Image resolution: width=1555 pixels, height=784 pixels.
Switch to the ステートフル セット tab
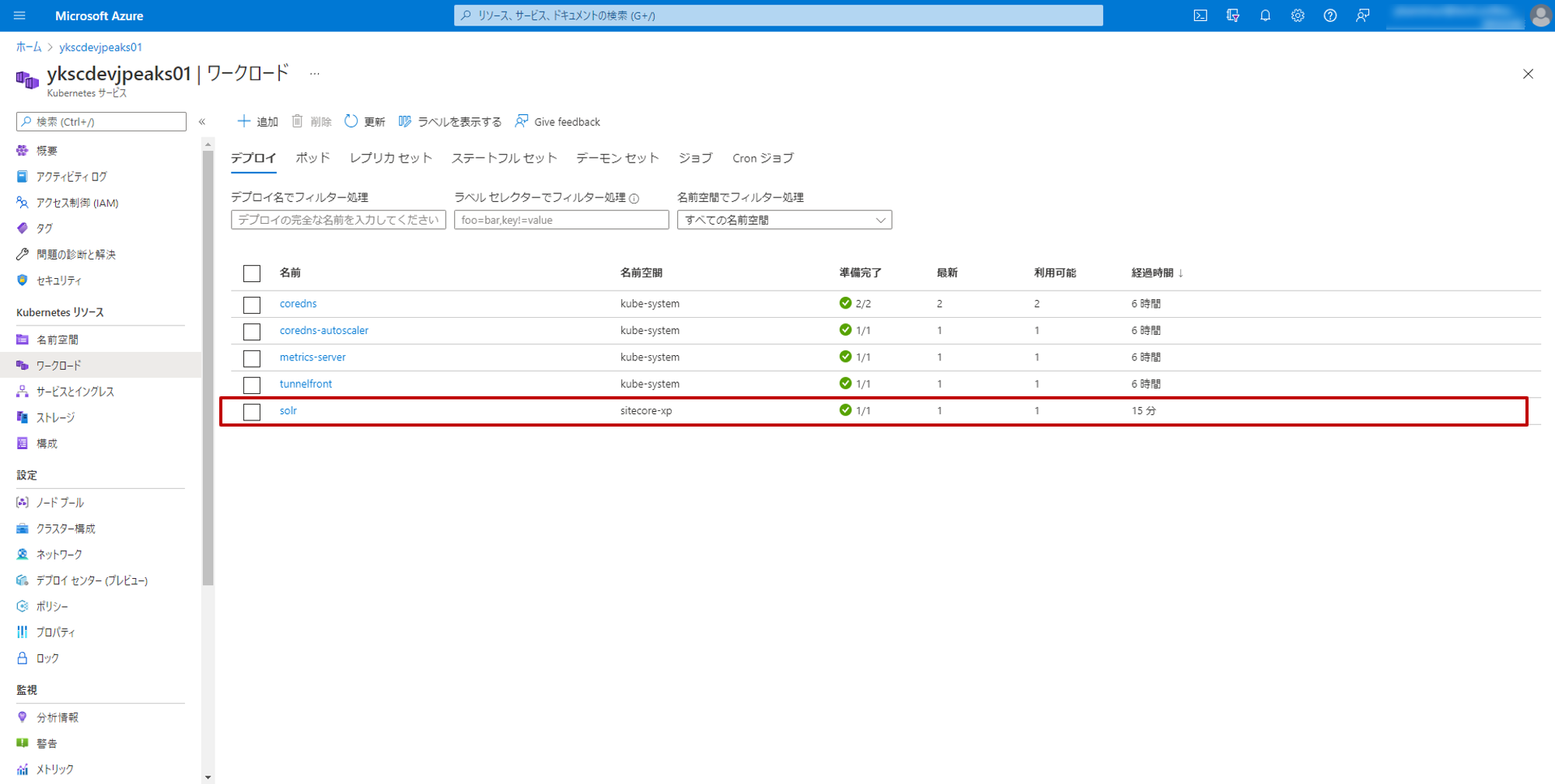[504, 158]
